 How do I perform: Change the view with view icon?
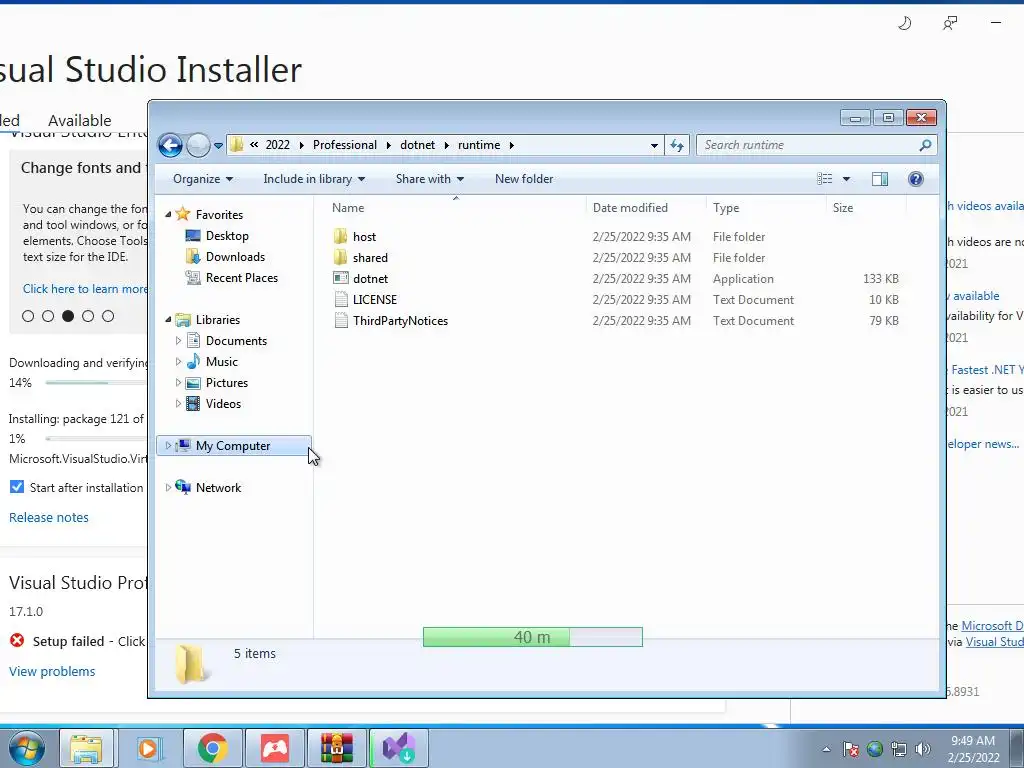825,179
